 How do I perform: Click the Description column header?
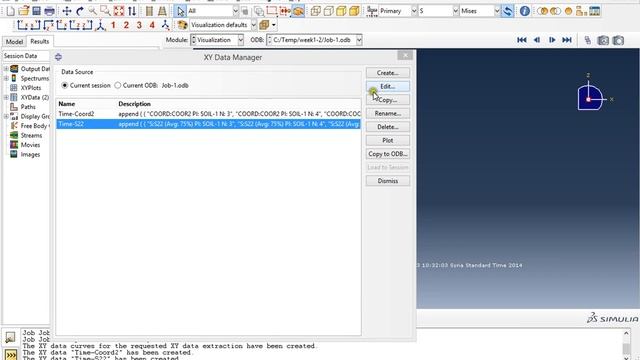[x=134, y=104]
